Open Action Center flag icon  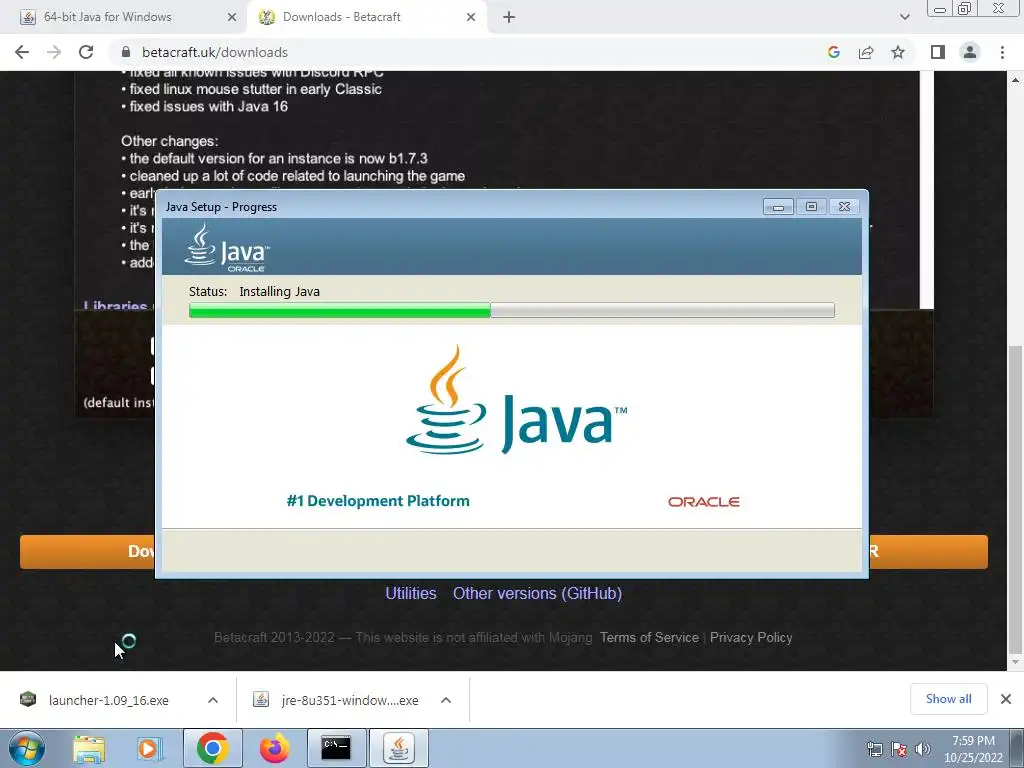899,750
